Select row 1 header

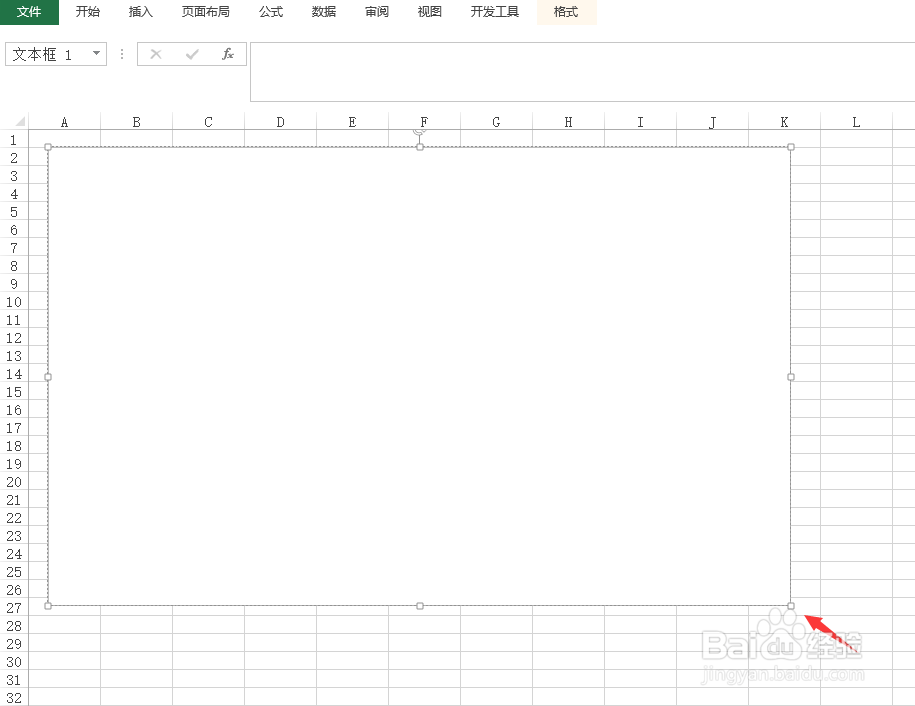click(x=14, y=140)
